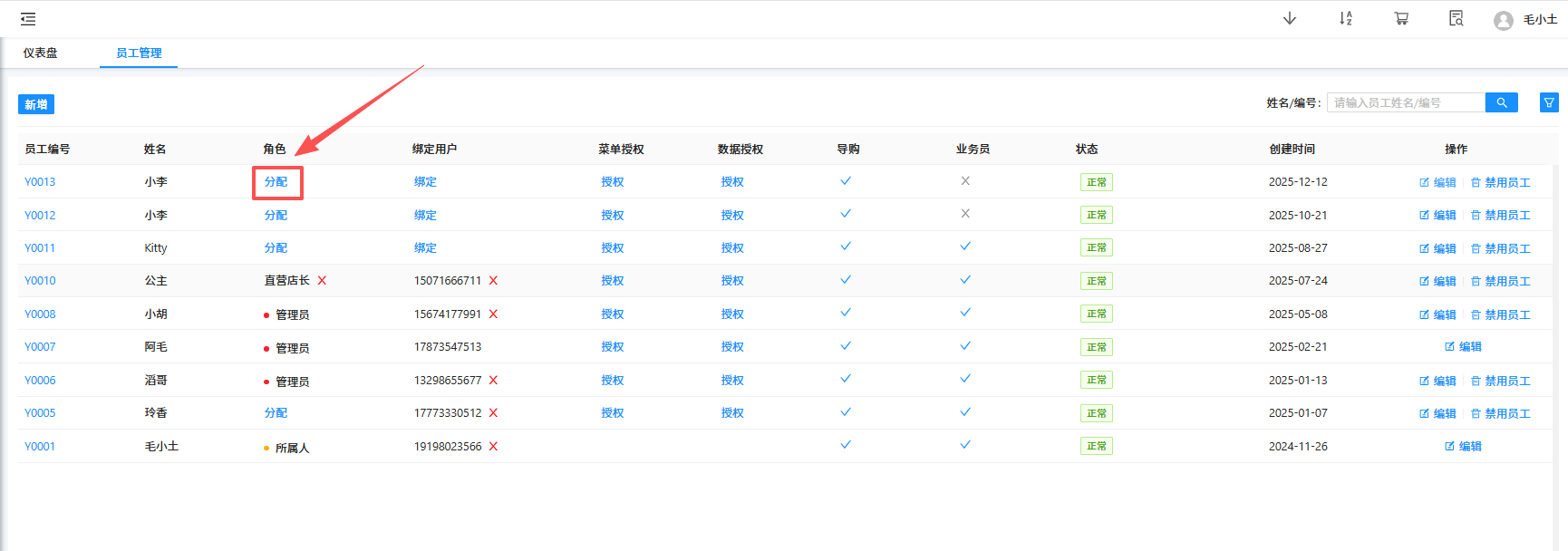1568x551 pixels.
Task: Focus the employee name/number search field
Action: point(1405,103)
